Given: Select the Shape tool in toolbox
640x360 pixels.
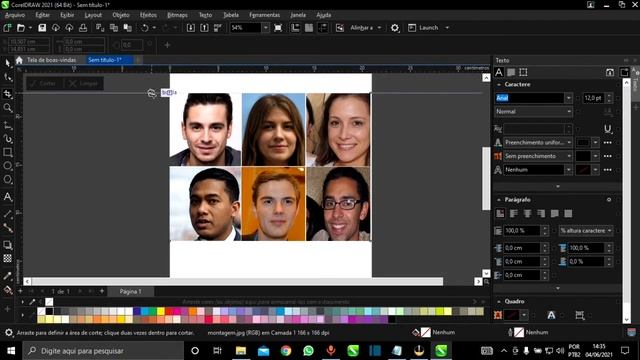Looking at the screenshot, I should 7,77.
